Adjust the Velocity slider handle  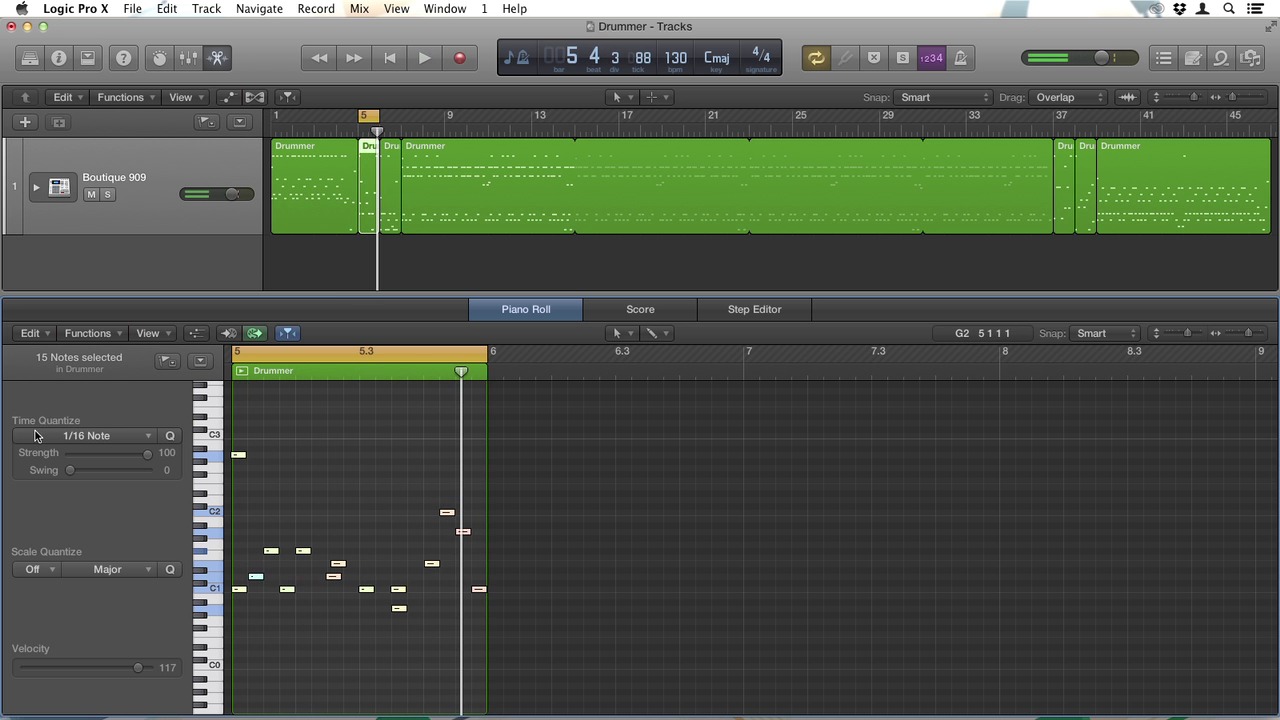coord(138,668)
